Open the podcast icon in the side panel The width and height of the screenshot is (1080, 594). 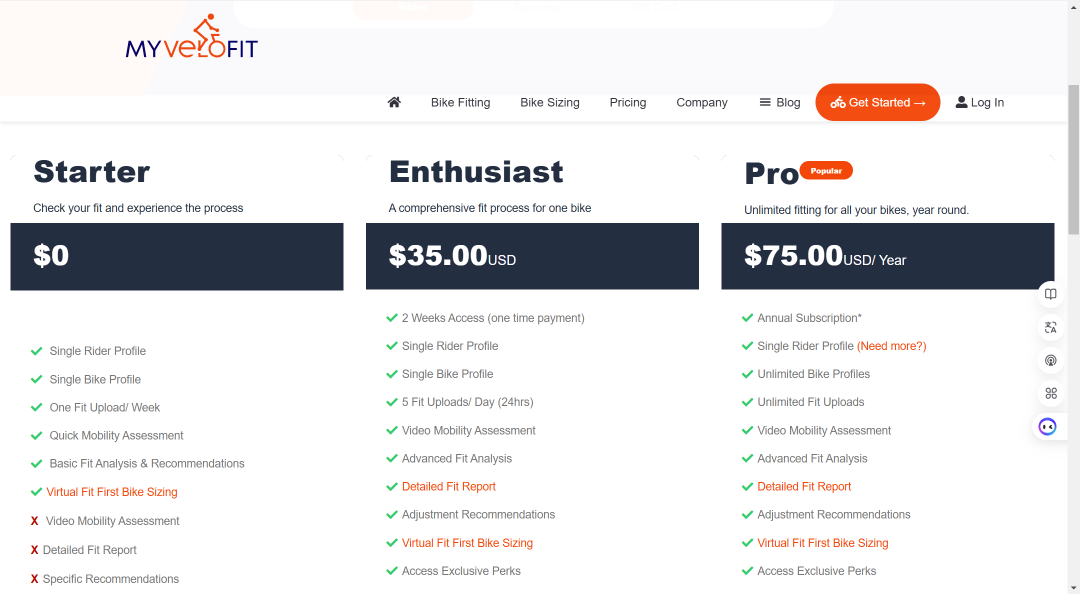(1050, 360)
